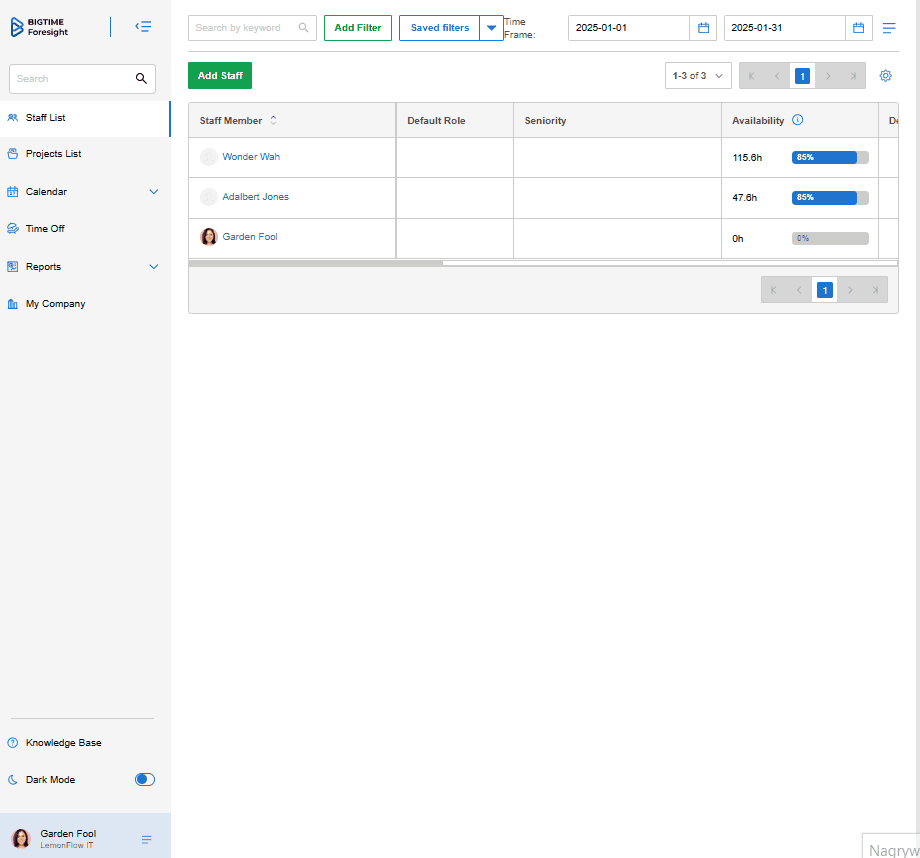Go to next page in top pagination
The height and width of the screenshot is (858, 920).
(828, 76)
